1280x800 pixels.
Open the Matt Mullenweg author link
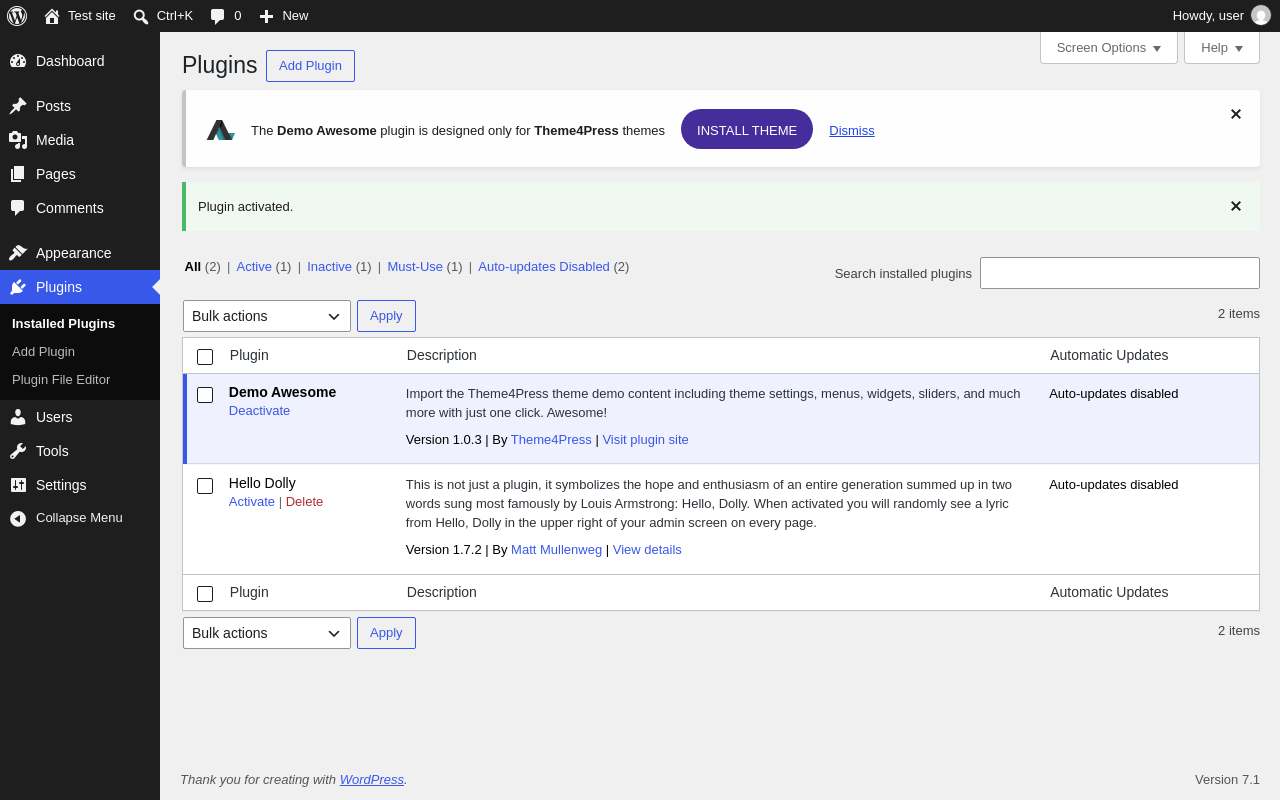pos(556,550)
